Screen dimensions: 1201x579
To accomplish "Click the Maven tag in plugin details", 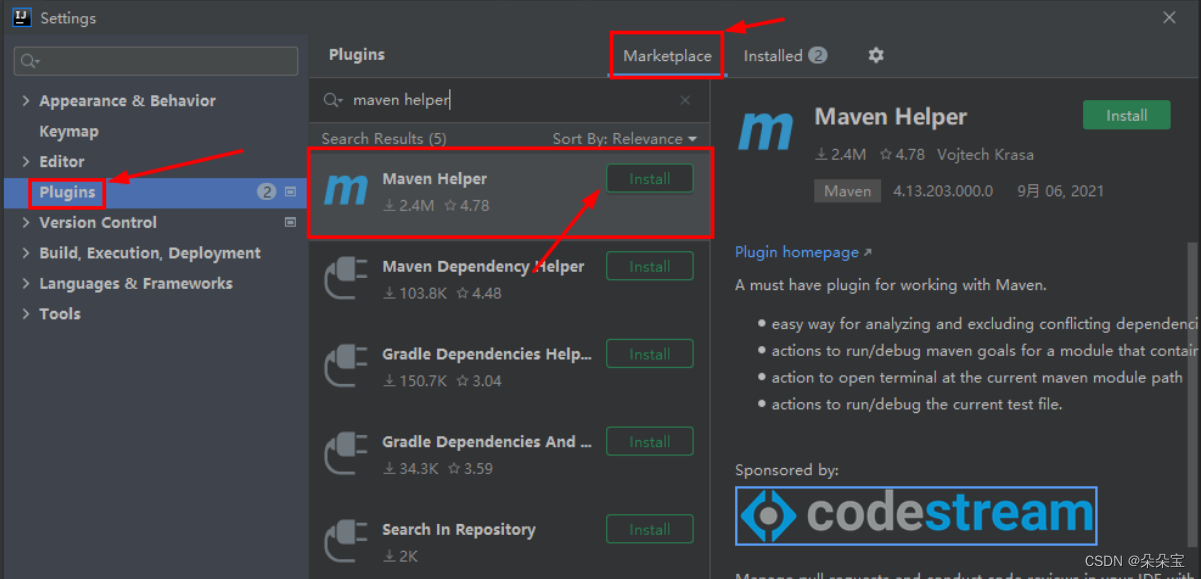I will point(848,191).
